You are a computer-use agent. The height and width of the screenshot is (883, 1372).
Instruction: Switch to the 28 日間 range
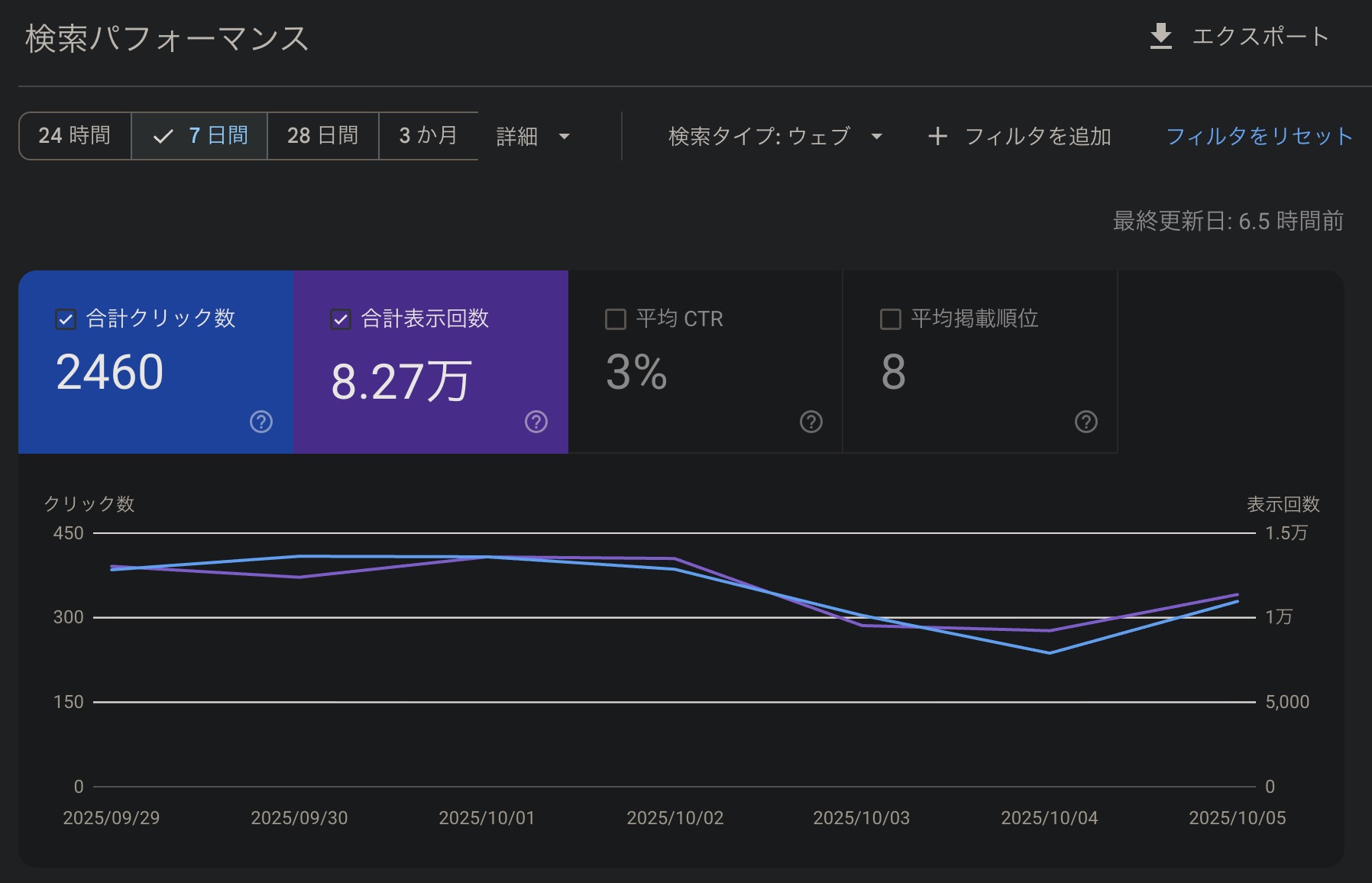(x=322, y=136)
